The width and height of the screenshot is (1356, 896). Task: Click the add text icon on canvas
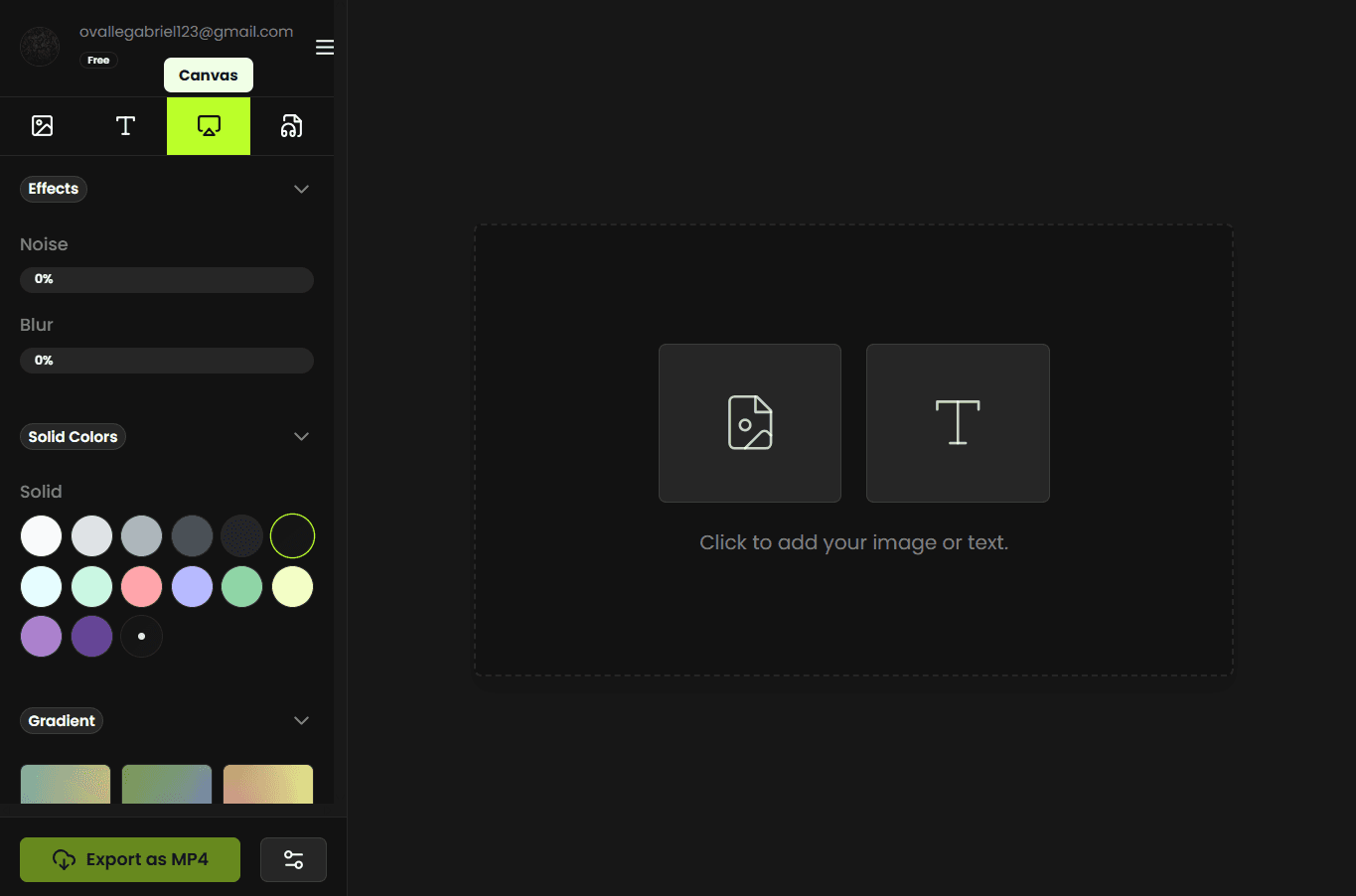[958, 423]
